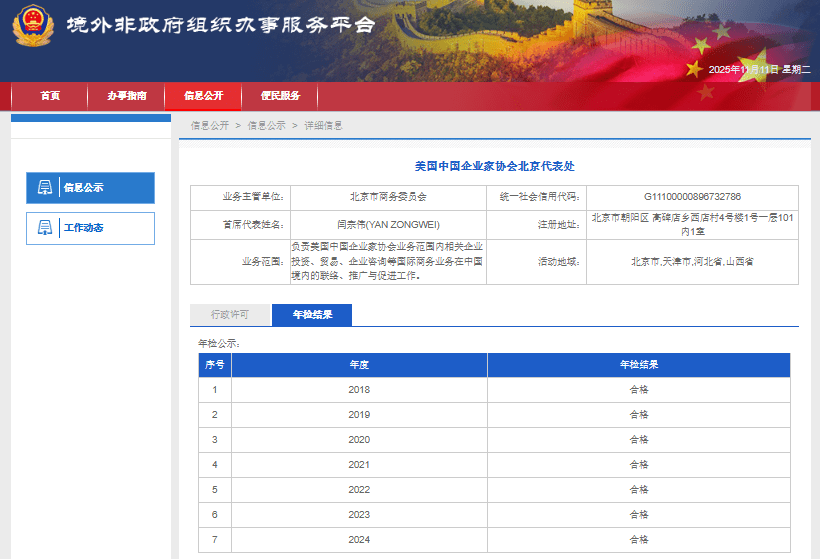Open the 信息公示 sidebar button

(90, 188)
